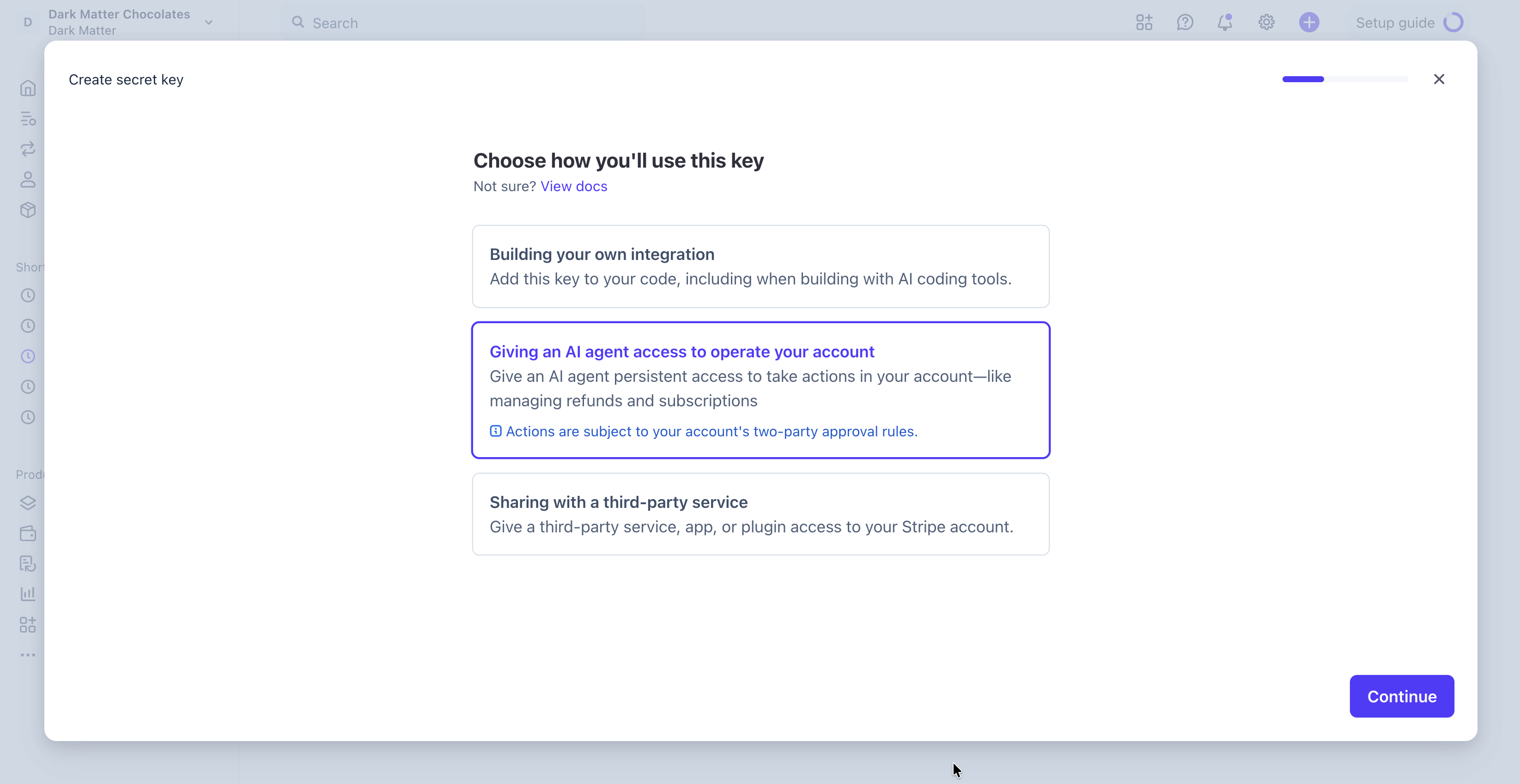Open the Home icon in sidebar

(x=28, y=89)
